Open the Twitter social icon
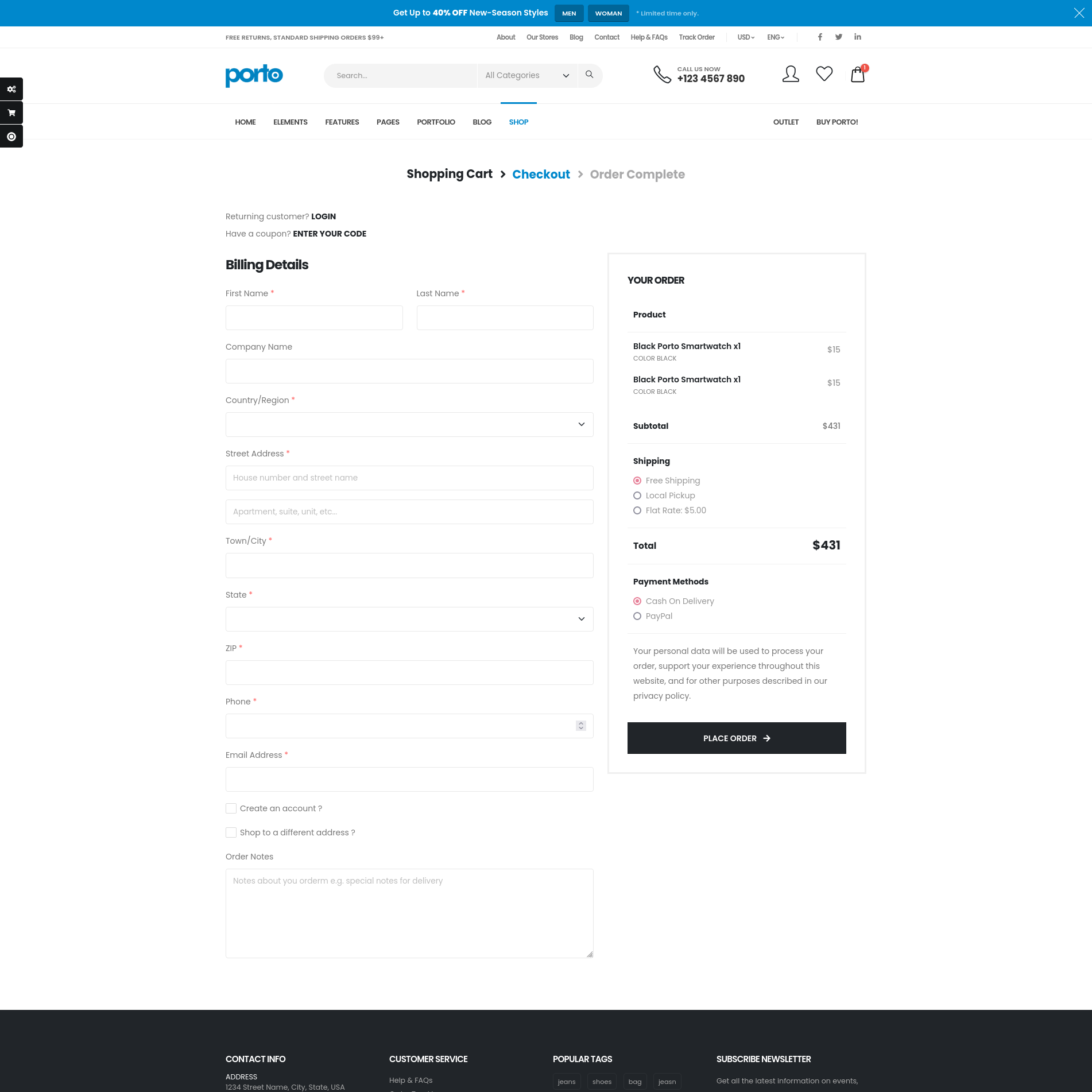 click(839, 37)
